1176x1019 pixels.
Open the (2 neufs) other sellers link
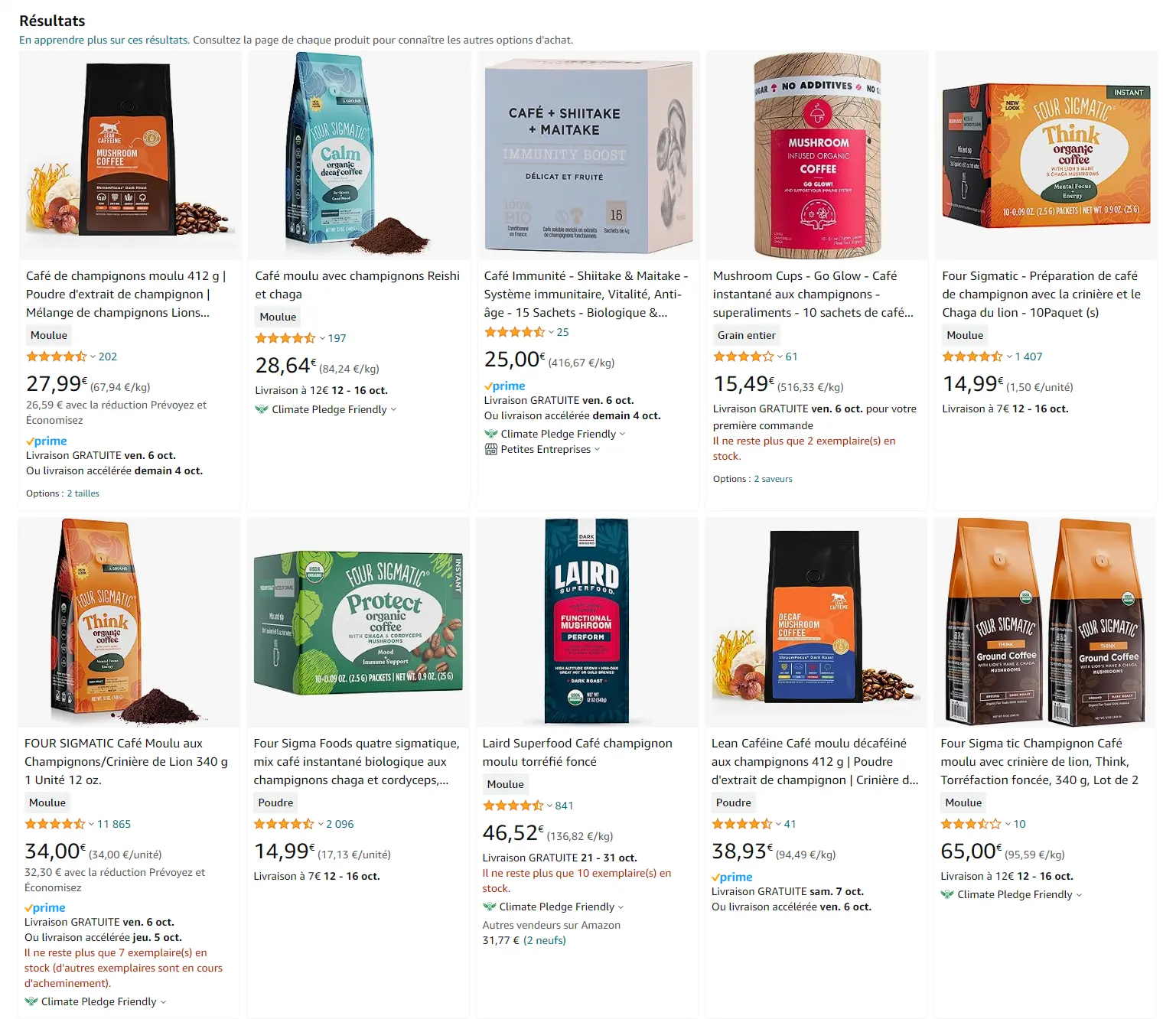pos(545,940)
